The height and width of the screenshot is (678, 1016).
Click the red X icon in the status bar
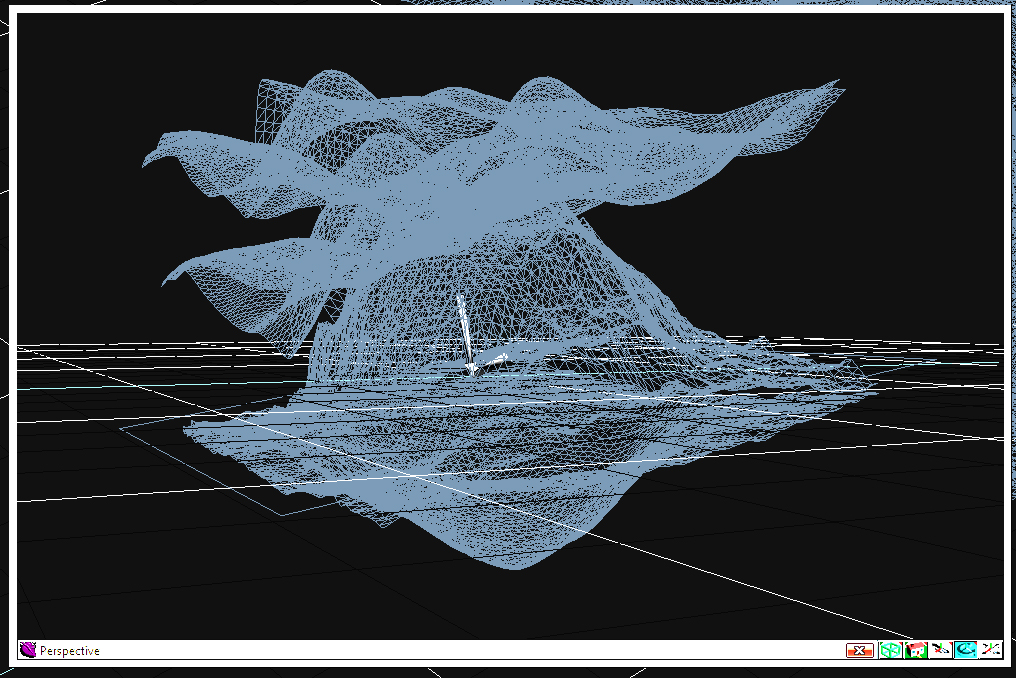click(860, 649)
